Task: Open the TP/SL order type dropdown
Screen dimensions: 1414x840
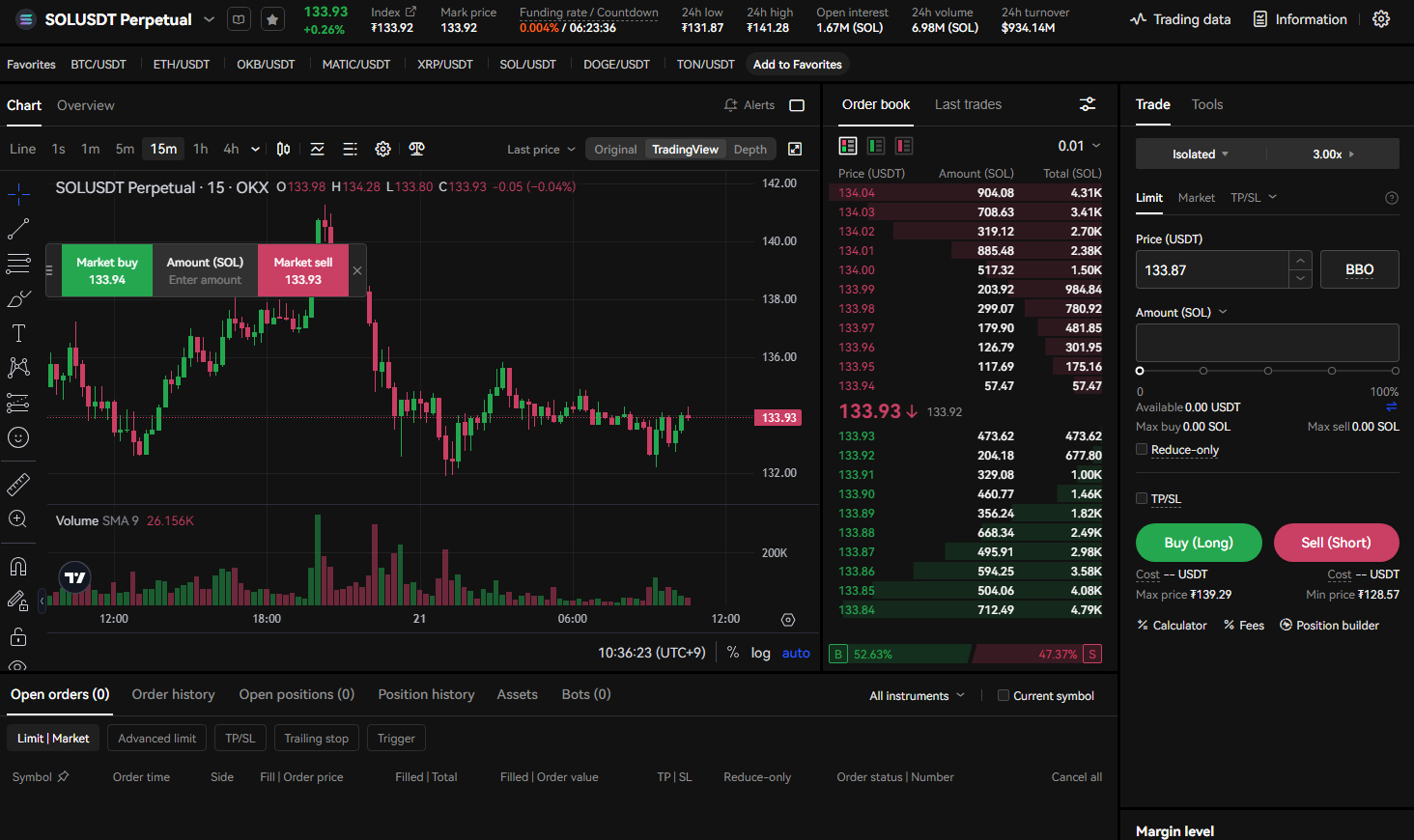Action: 1254,197
